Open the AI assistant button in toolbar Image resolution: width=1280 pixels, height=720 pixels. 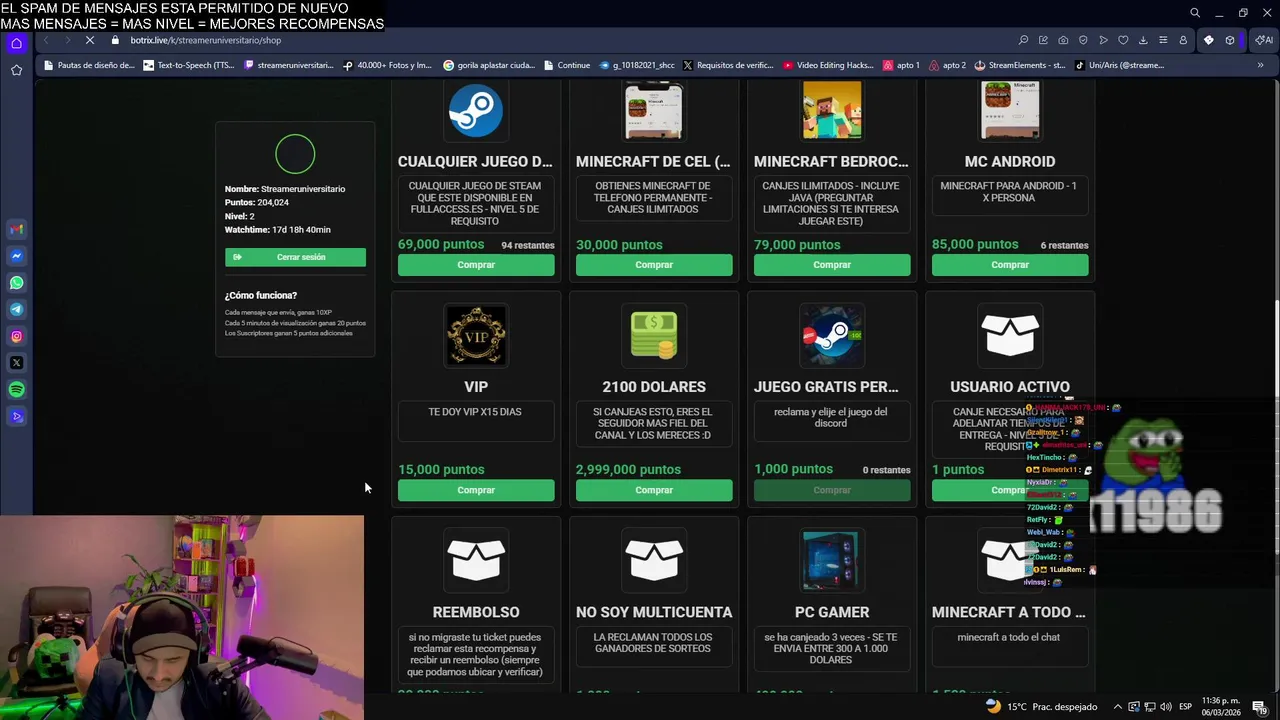[1264, 40]
